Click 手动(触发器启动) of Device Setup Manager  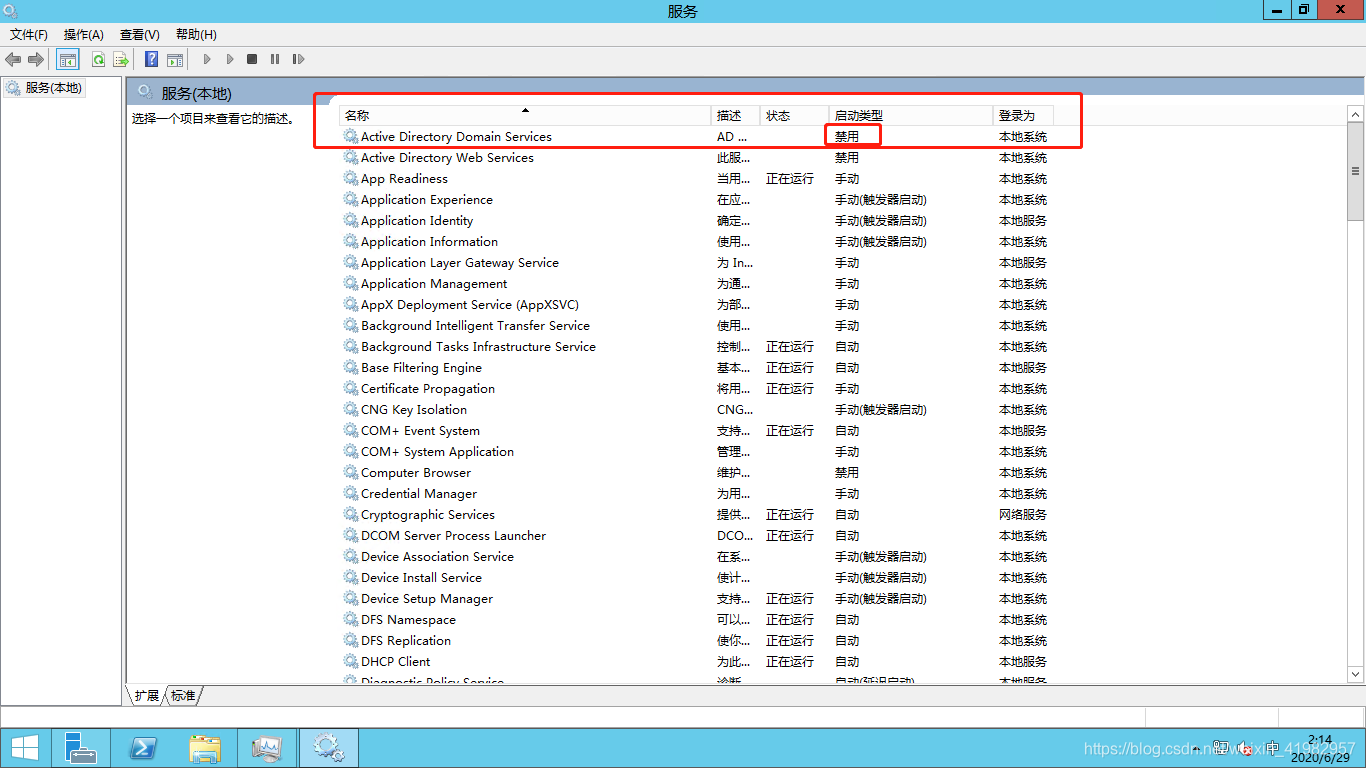tap(881, 599)
